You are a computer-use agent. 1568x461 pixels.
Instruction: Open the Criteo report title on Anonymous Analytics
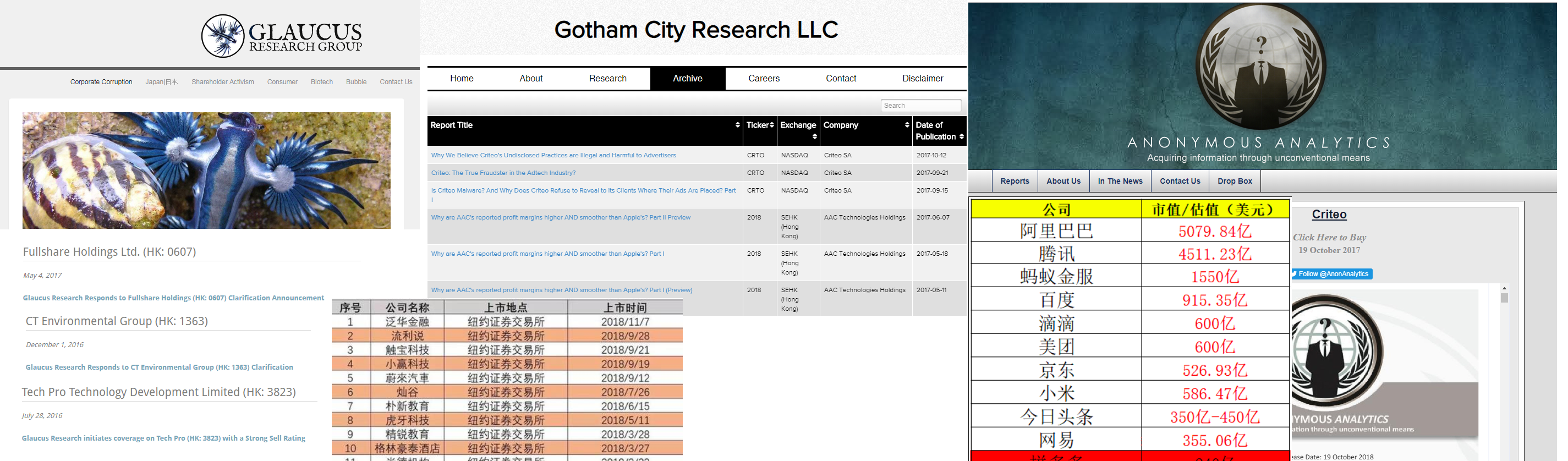1329,215
